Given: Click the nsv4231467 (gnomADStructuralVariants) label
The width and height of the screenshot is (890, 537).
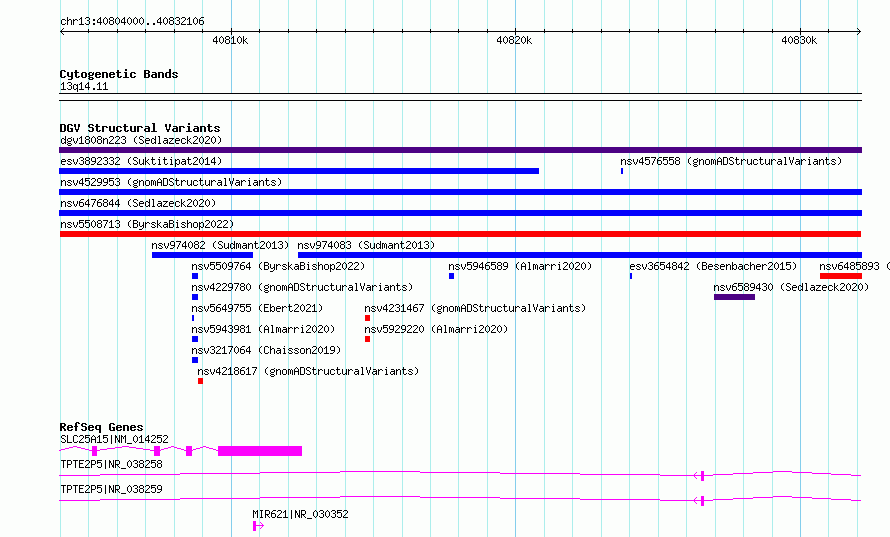Looking at the screenshot, I should pos(475,308).
